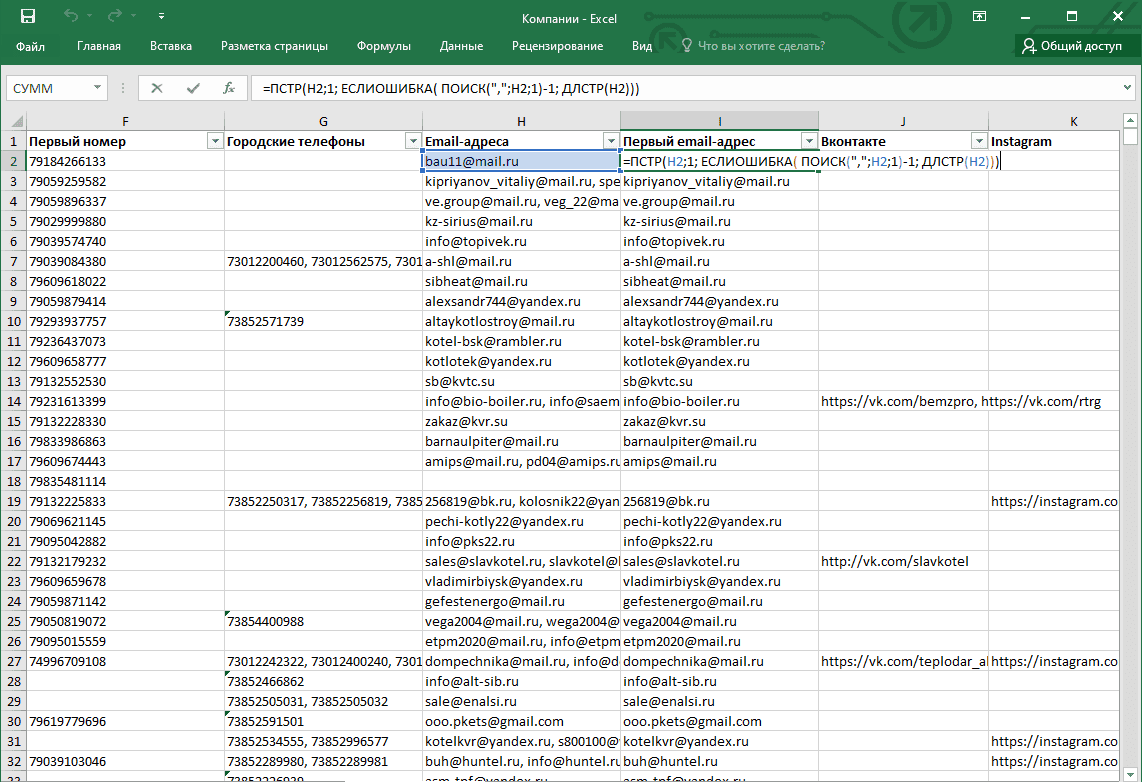Image resolution: width=1142 pixels, height=782 pixels.
Task: Open the Данные tab
Action: coord(462,46)
